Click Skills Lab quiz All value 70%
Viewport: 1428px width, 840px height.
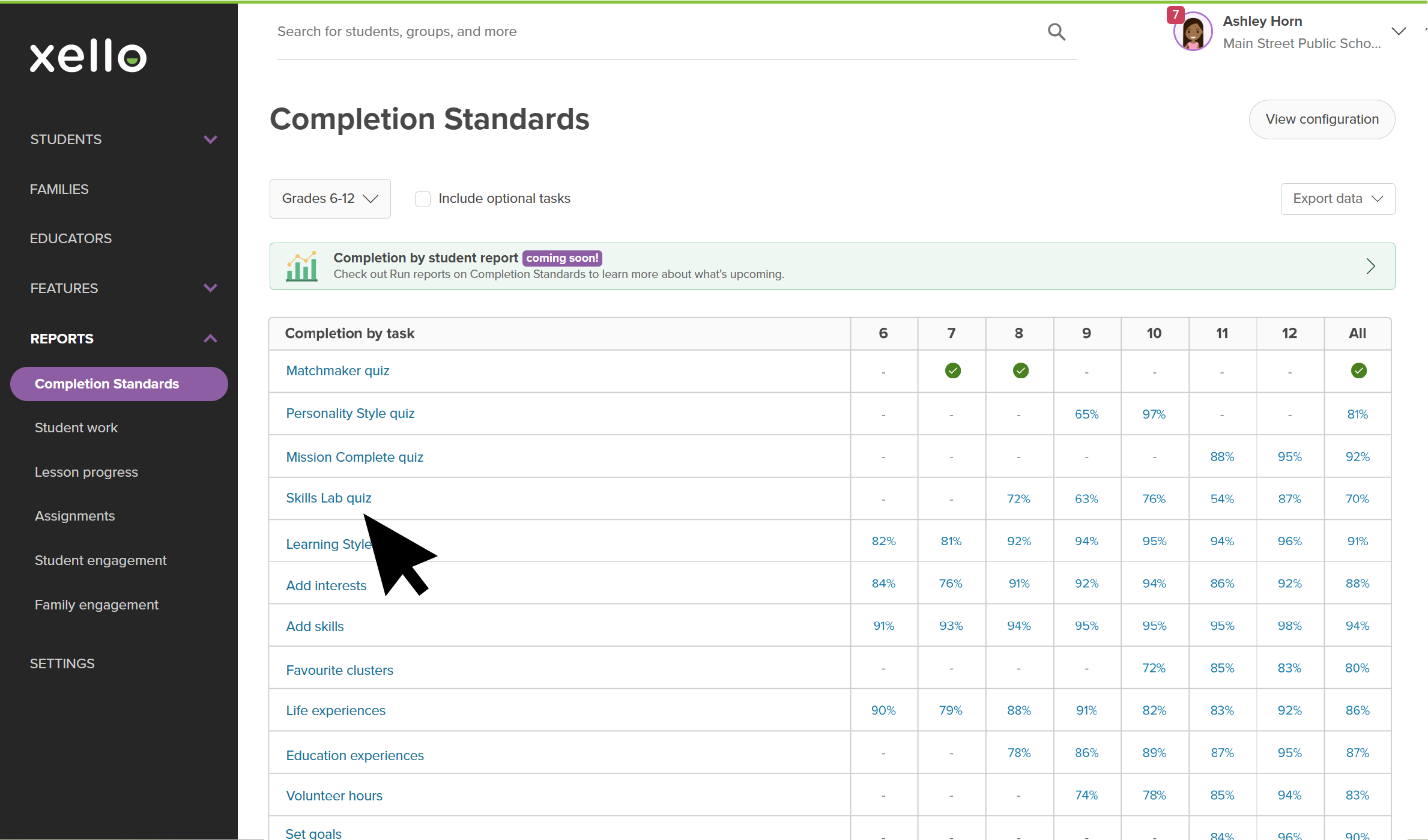1357,498
